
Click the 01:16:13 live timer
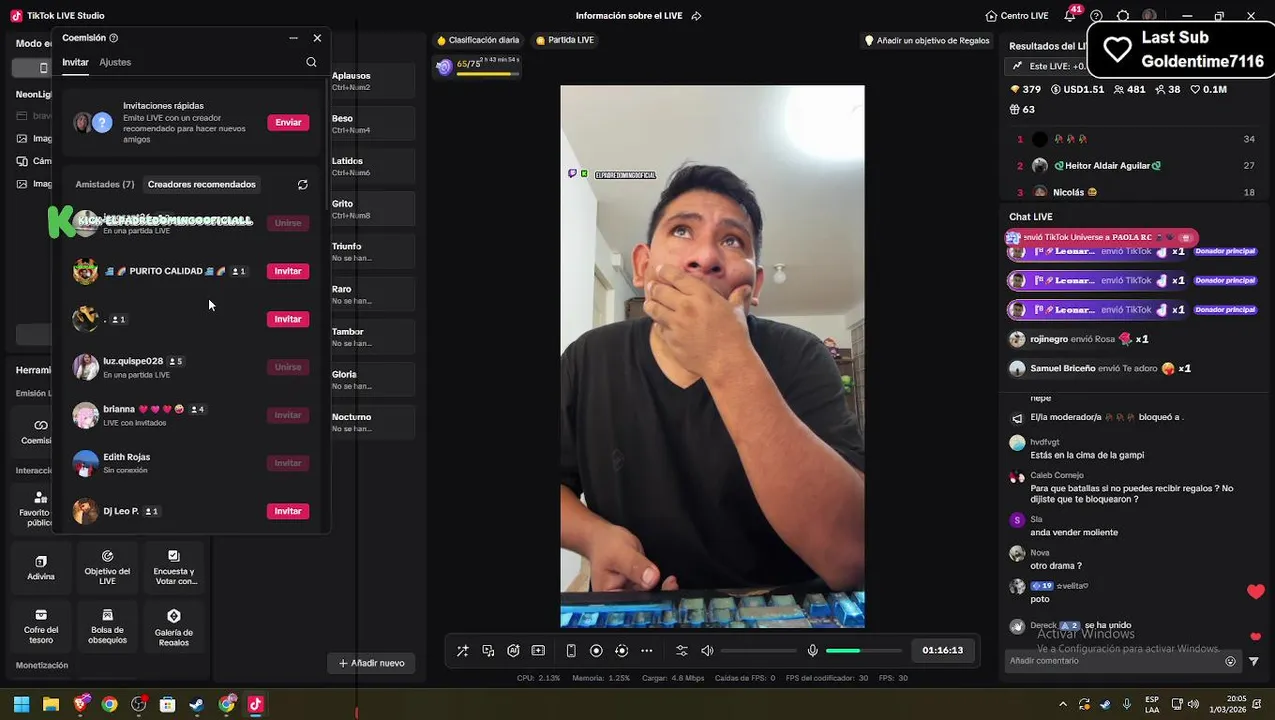(x=943, y=650)
